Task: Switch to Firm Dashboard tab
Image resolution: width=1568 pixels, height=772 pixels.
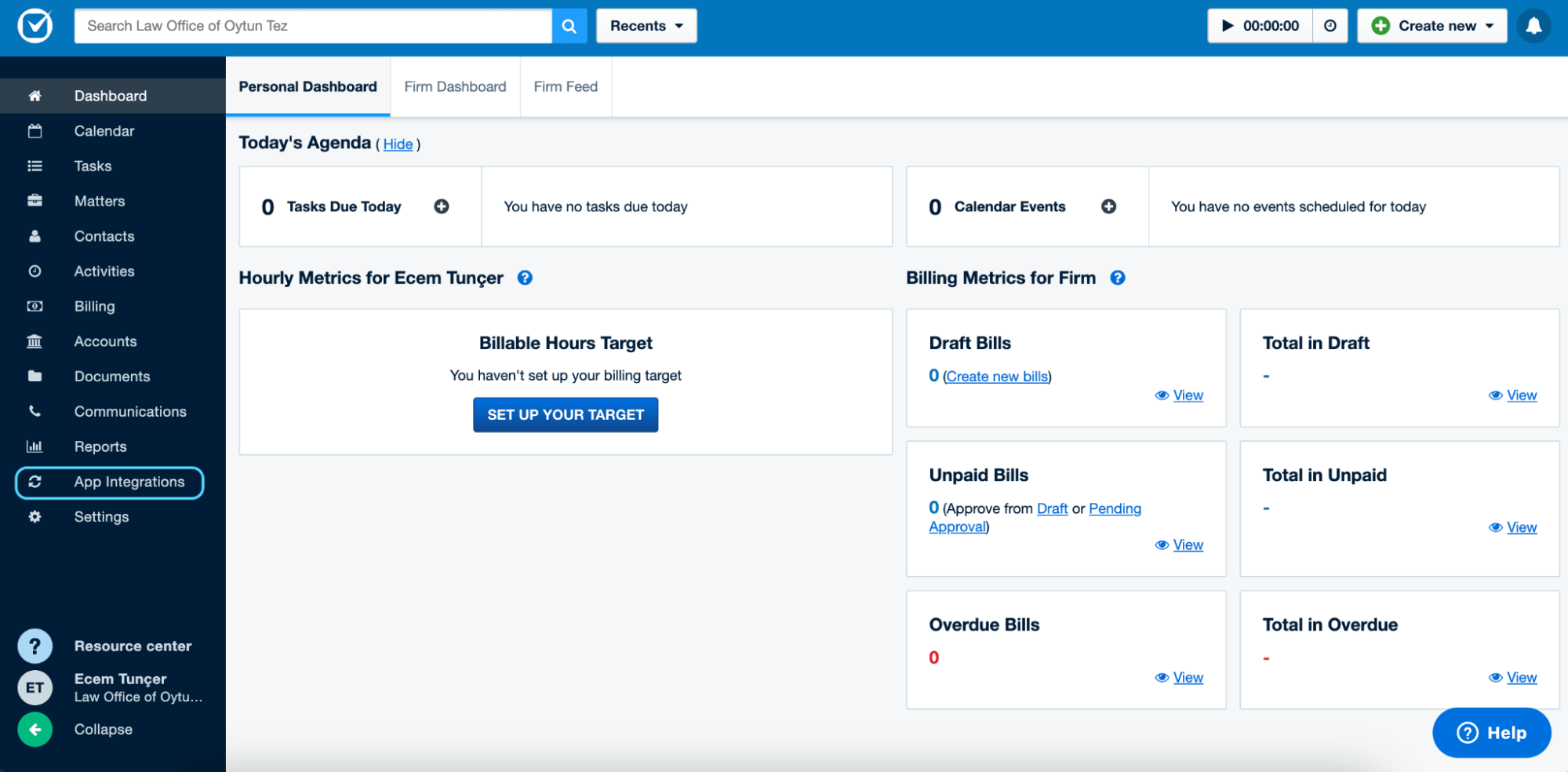Action: click(455, 86)
